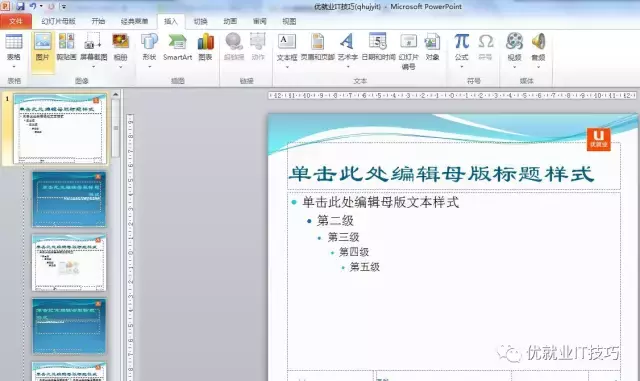Click the 图片 insert picture icon

(x=42, y=42)
